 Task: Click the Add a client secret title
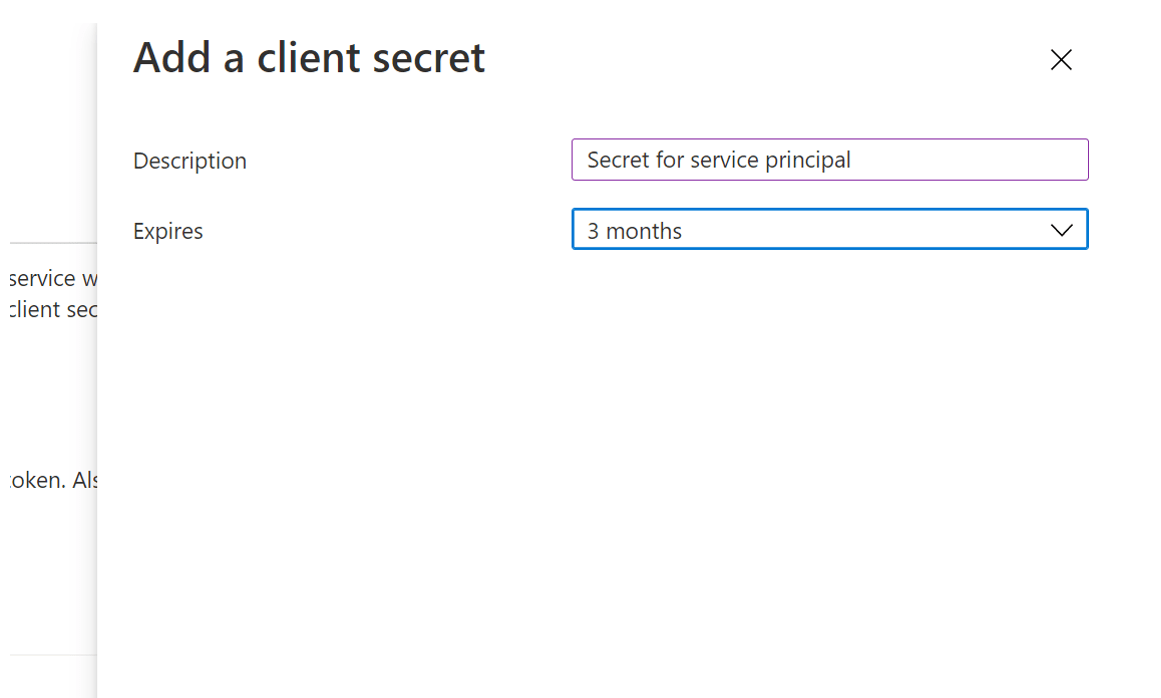(x=309, y=57)
